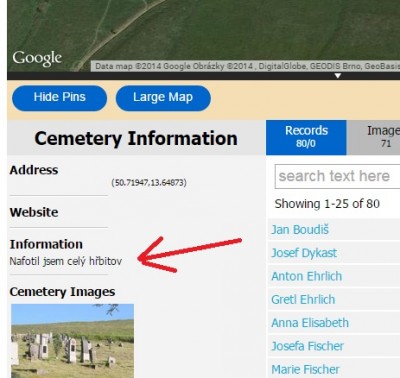Switch to the Images tab
400x378 pixels.
point(373,137)
